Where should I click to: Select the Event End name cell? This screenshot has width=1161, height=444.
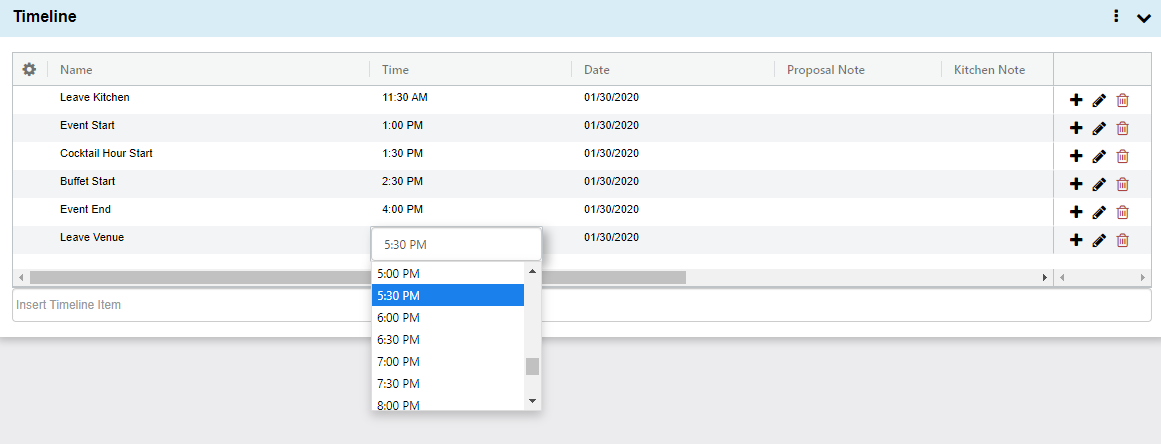pos(85,209)
